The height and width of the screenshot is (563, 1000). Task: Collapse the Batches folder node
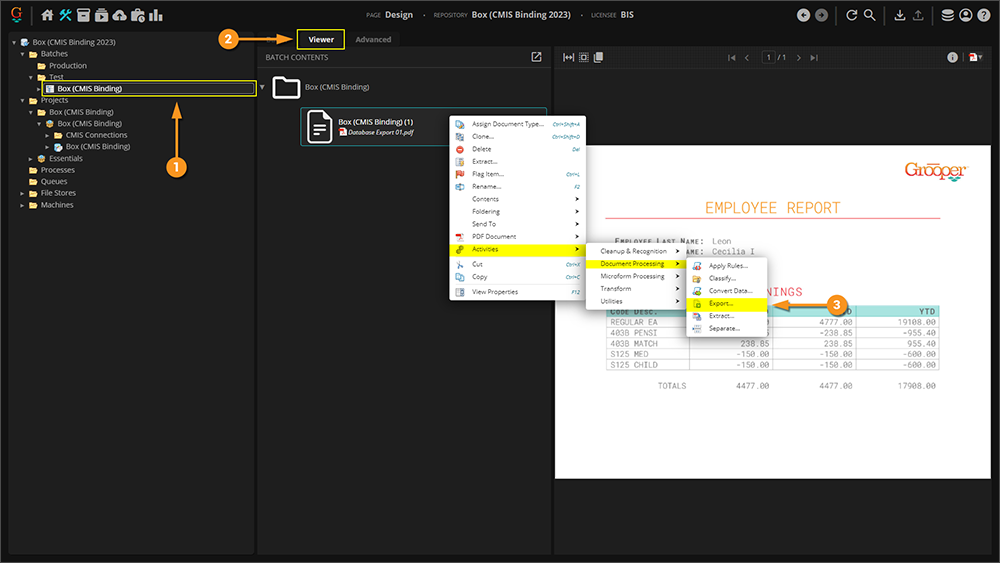pos(23,54)
